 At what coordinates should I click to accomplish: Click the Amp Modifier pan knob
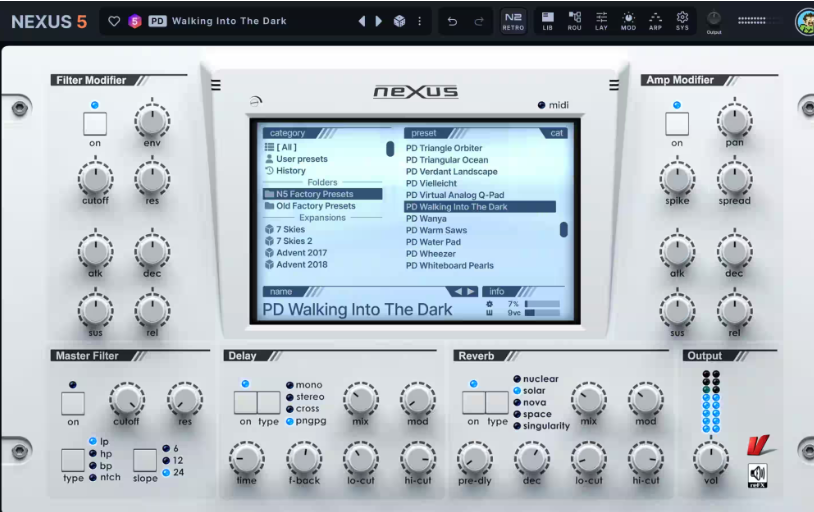coord(734,120)
